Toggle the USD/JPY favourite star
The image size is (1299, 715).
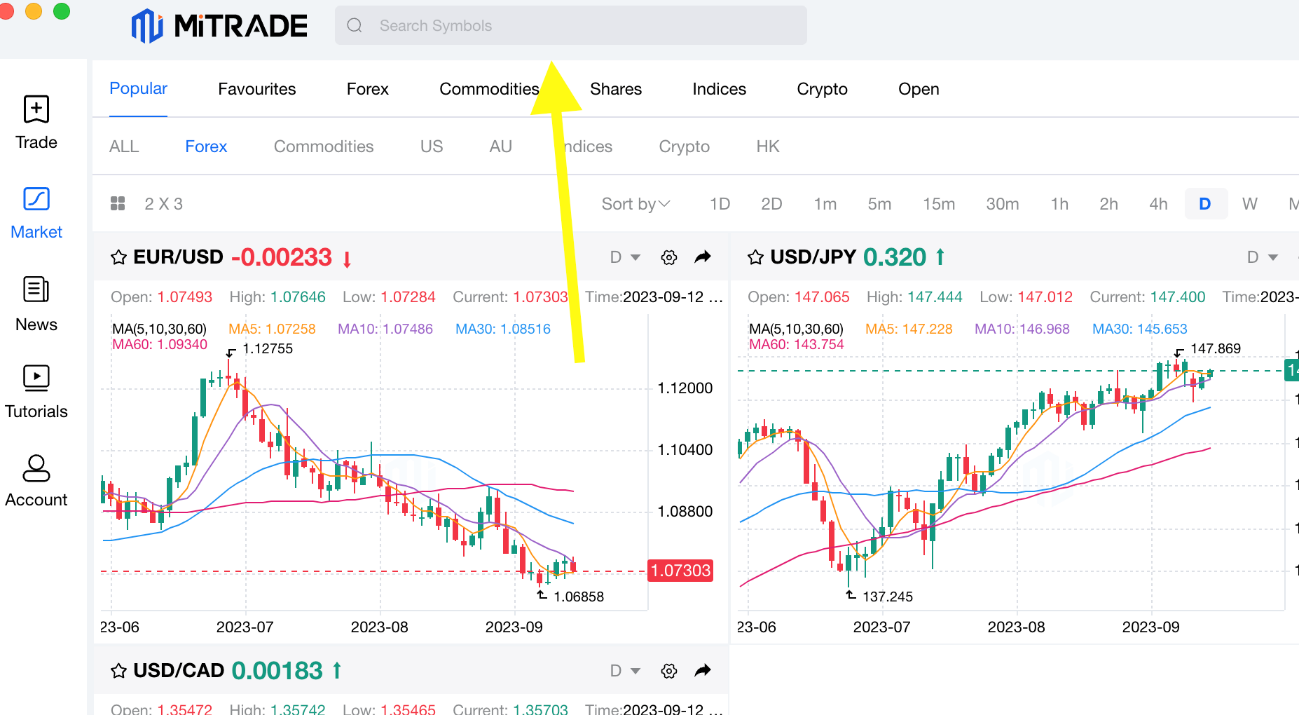(755, 258)
